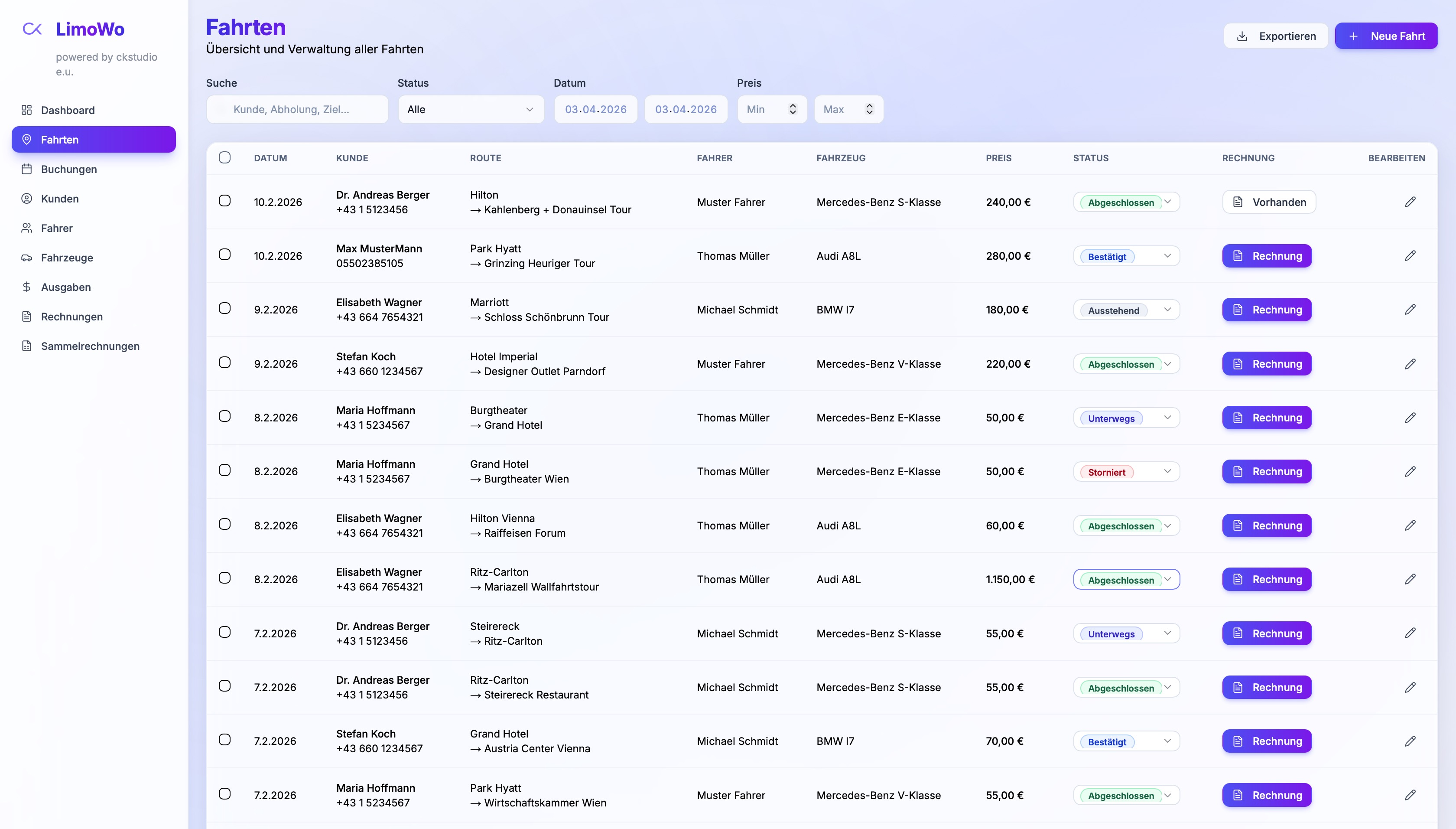Image resolution: width=1456 pixels, height=829 pixels.
Task: Click the LimoWo logo icon
Action: pos(32,29)
